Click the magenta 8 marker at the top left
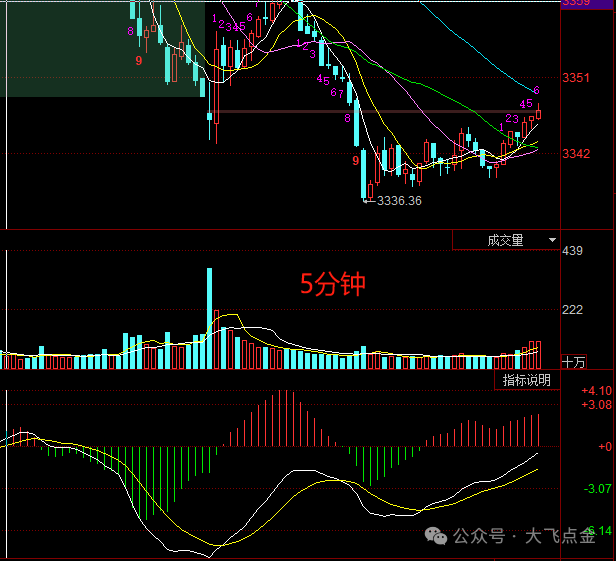This screenshot has width=616, height=561. [x=130, y=32]
